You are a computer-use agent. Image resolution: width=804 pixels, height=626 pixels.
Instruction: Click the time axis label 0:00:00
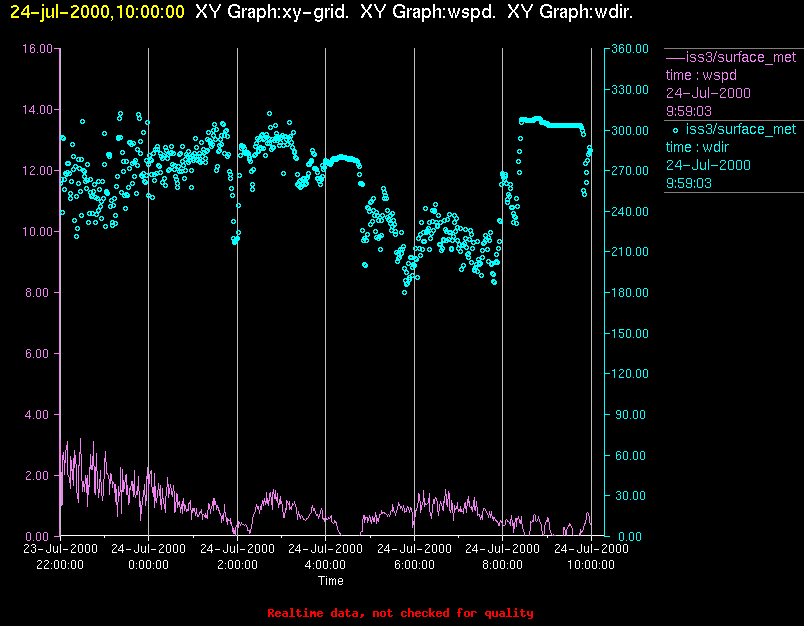(x=148, y=565)
